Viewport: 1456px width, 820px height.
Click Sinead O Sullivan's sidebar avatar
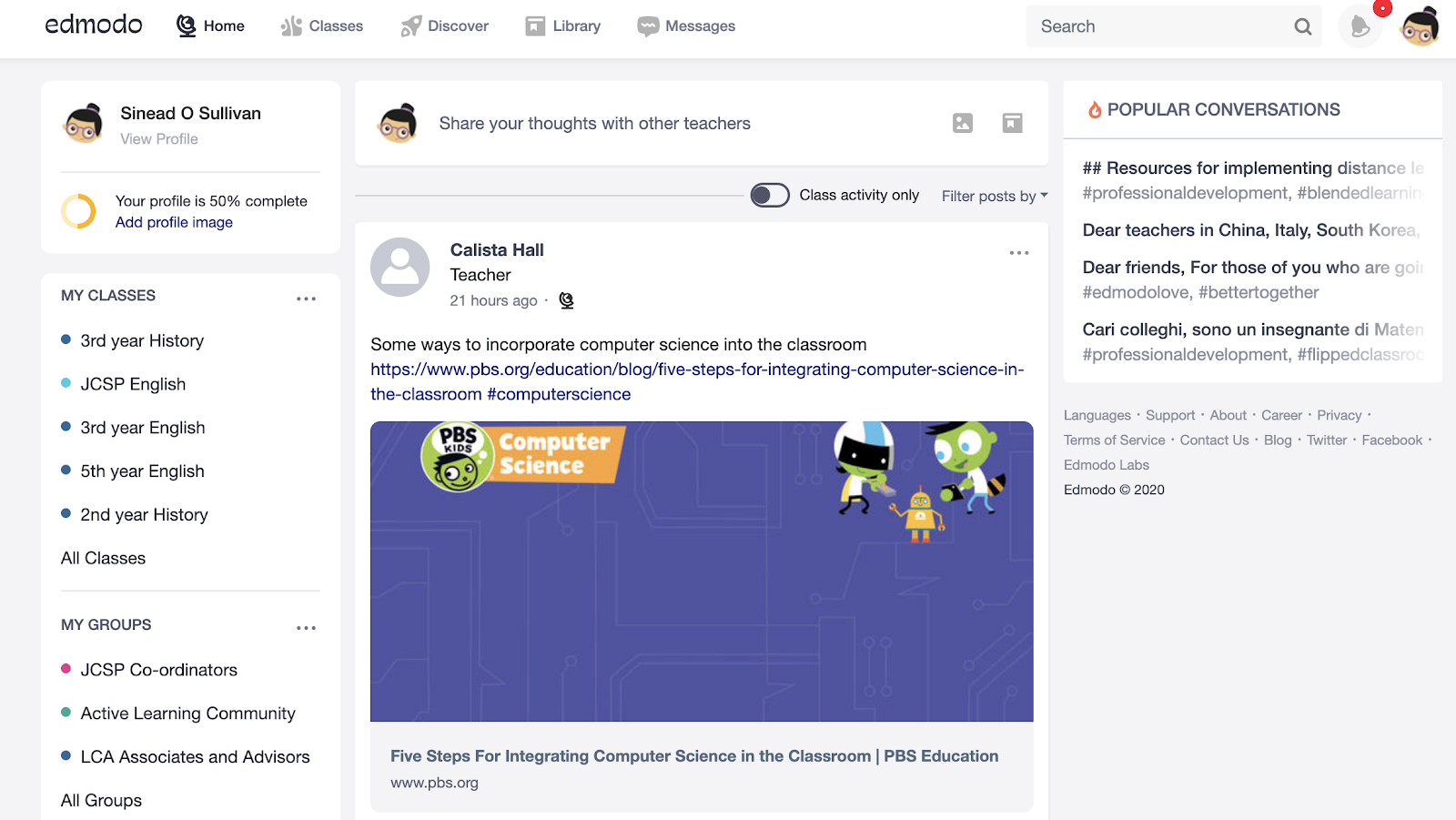83,124
